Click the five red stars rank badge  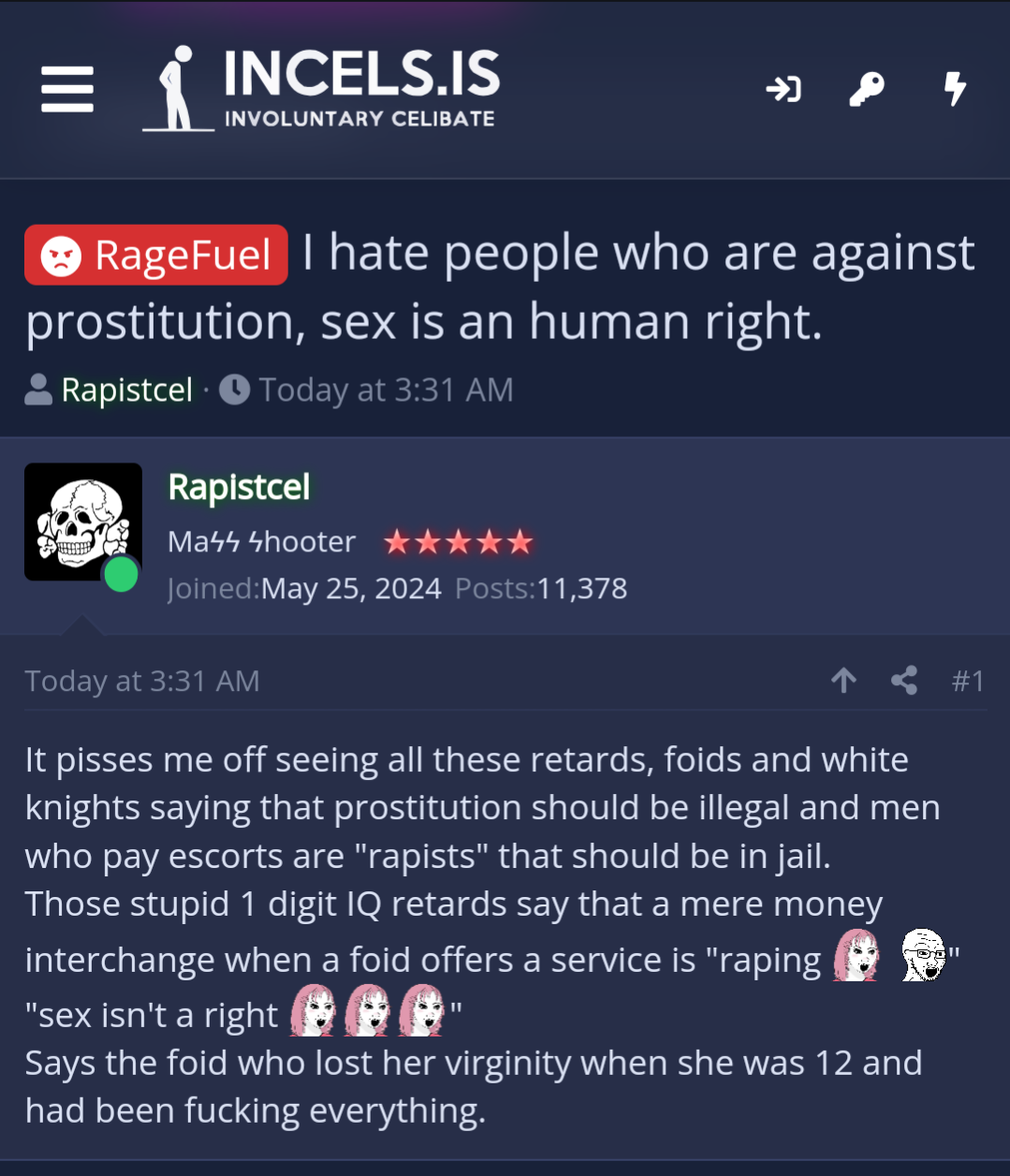tap(458, 542)
